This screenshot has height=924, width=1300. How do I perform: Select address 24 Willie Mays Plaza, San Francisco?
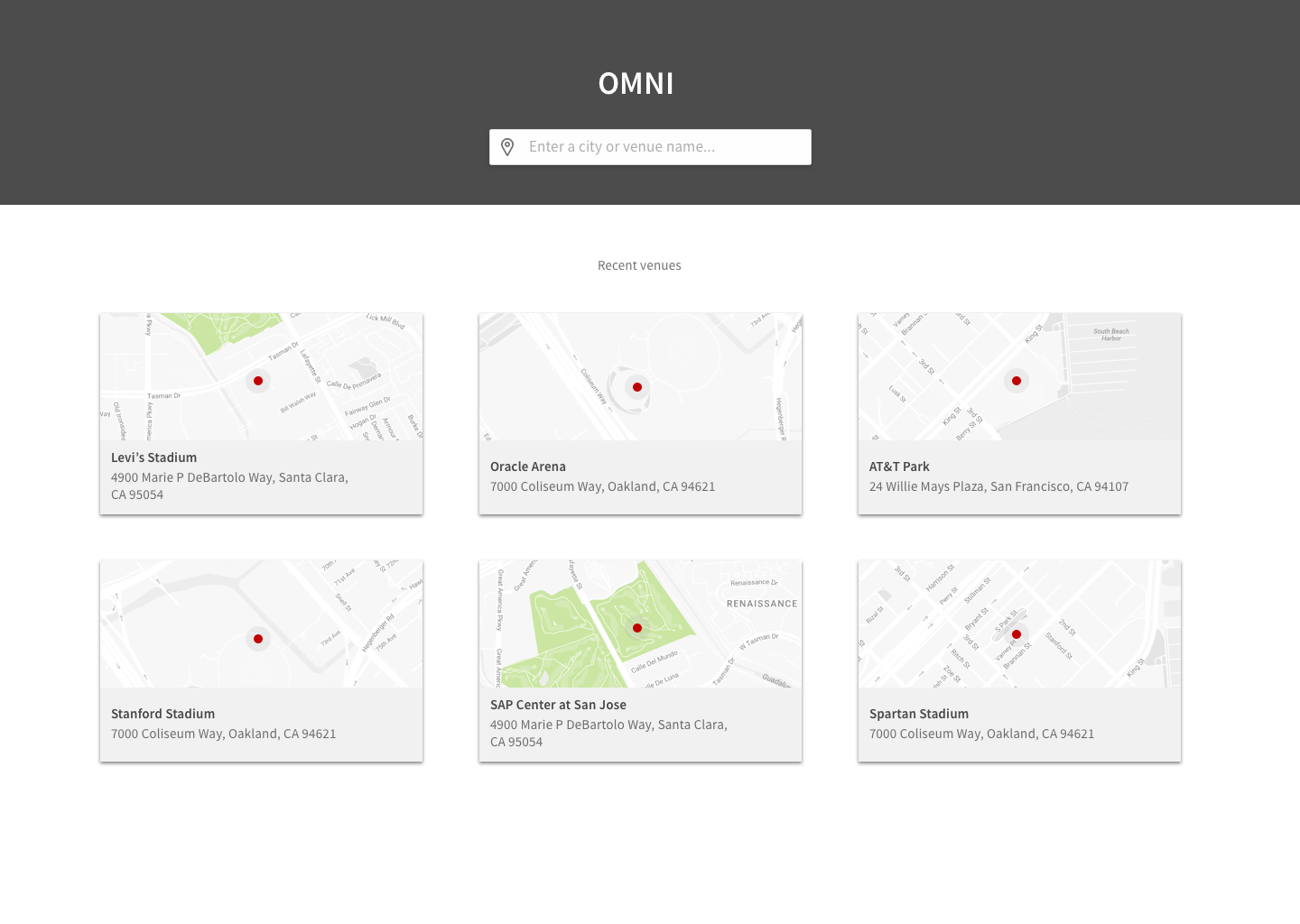coord(998,486)
